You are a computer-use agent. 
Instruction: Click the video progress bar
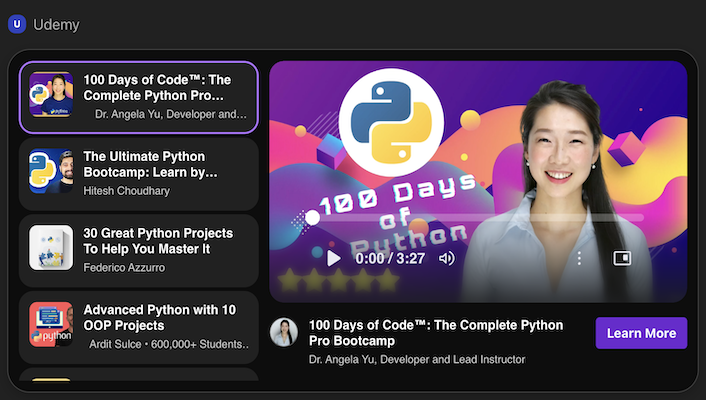click(x=478, y=217)
